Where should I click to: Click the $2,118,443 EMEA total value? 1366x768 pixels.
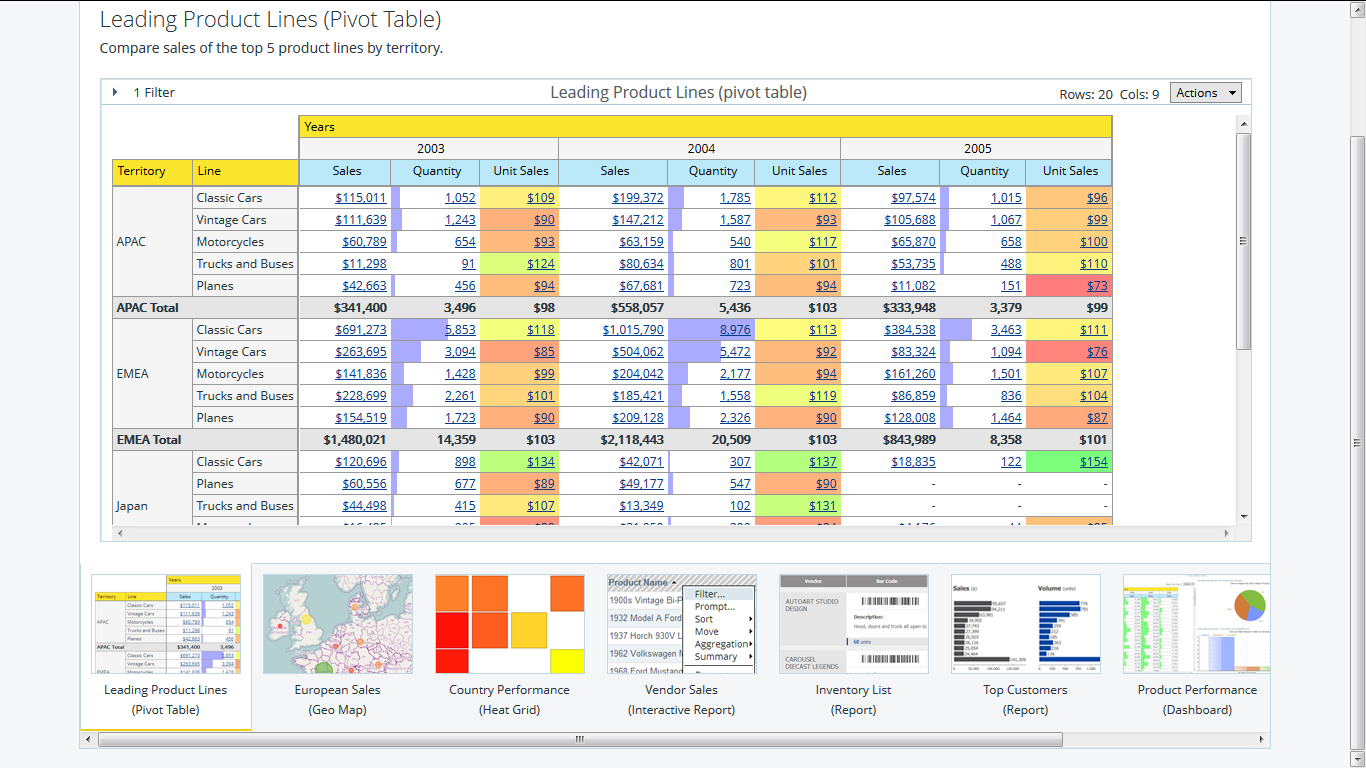point(633,440)
